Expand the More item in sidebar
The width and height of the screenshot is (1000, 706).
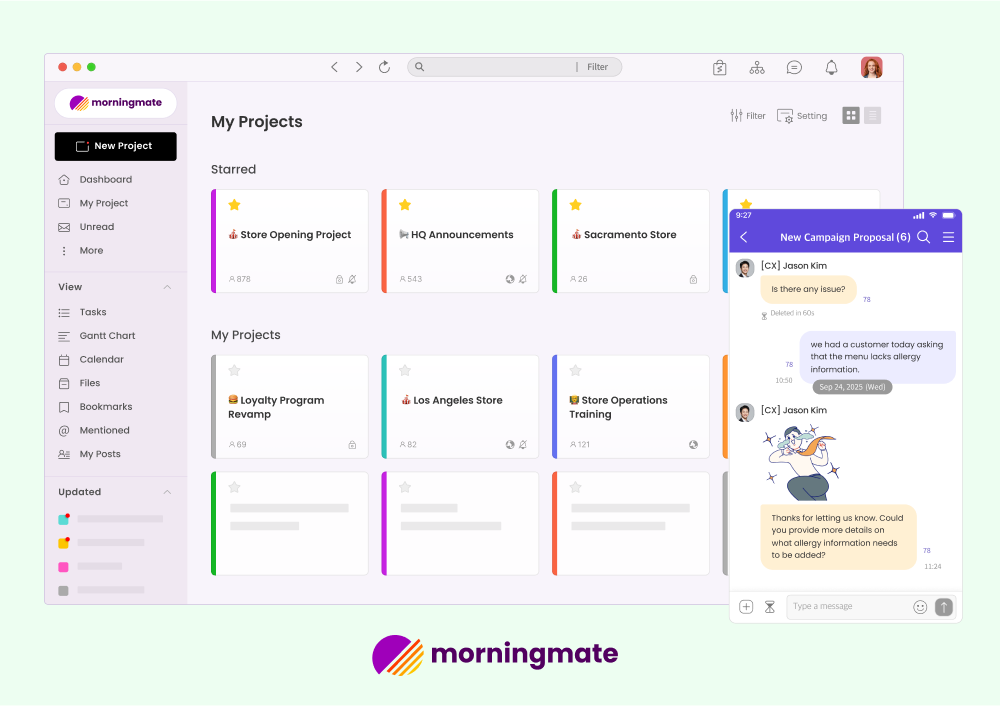90,251
